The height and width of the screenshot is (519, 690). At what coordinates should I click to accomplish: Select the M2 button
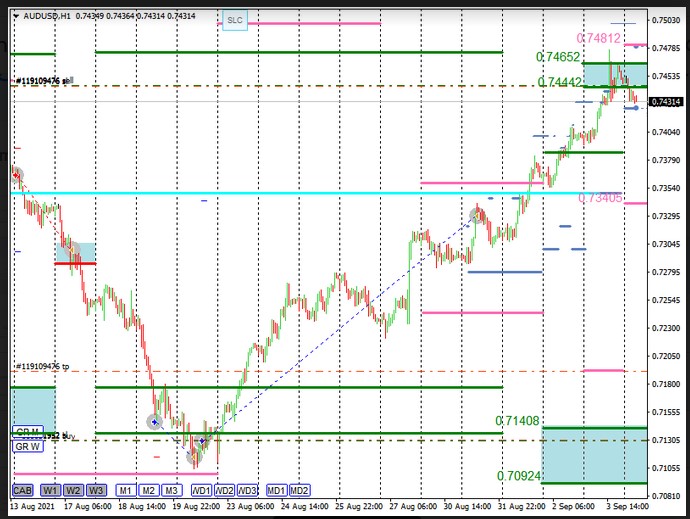[148, 490]
